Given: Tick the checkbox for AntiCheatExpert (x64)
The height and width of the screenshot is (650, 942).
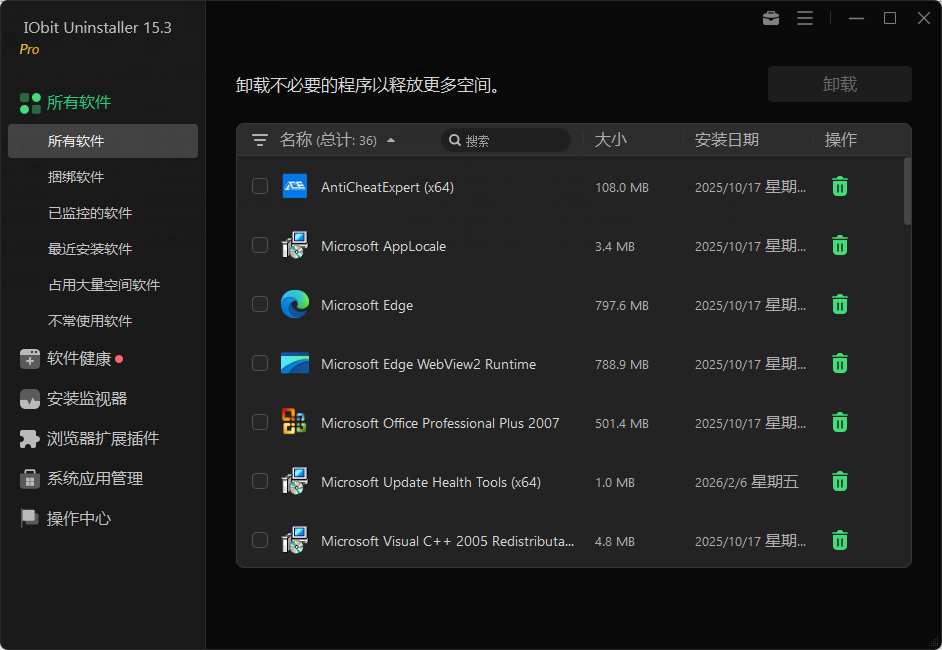Looking at the screenshot, I should pos(260,186).
